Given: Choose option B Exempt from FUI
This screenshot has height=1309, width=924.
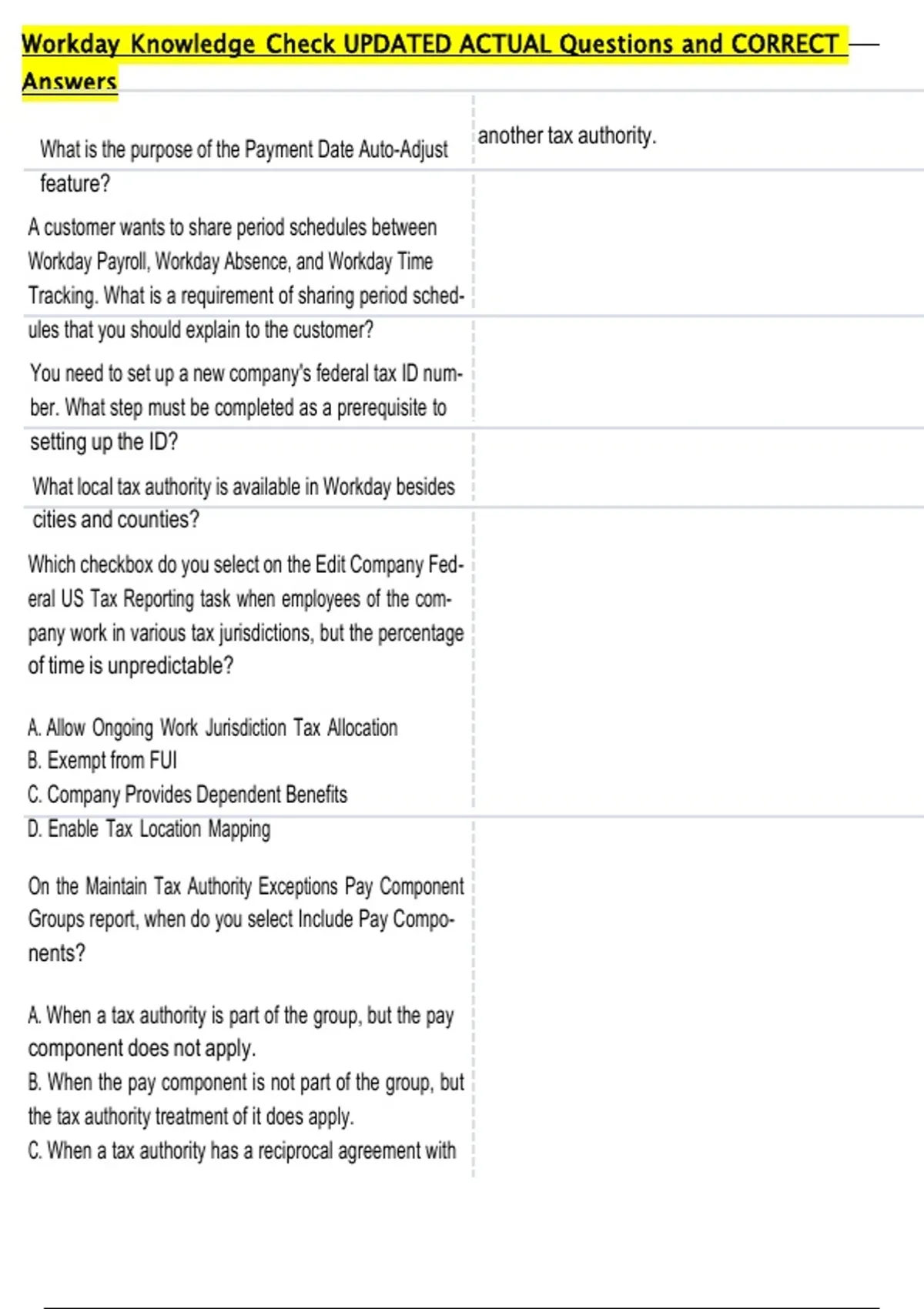Looking at the screenshot, I should click(102, 761).
